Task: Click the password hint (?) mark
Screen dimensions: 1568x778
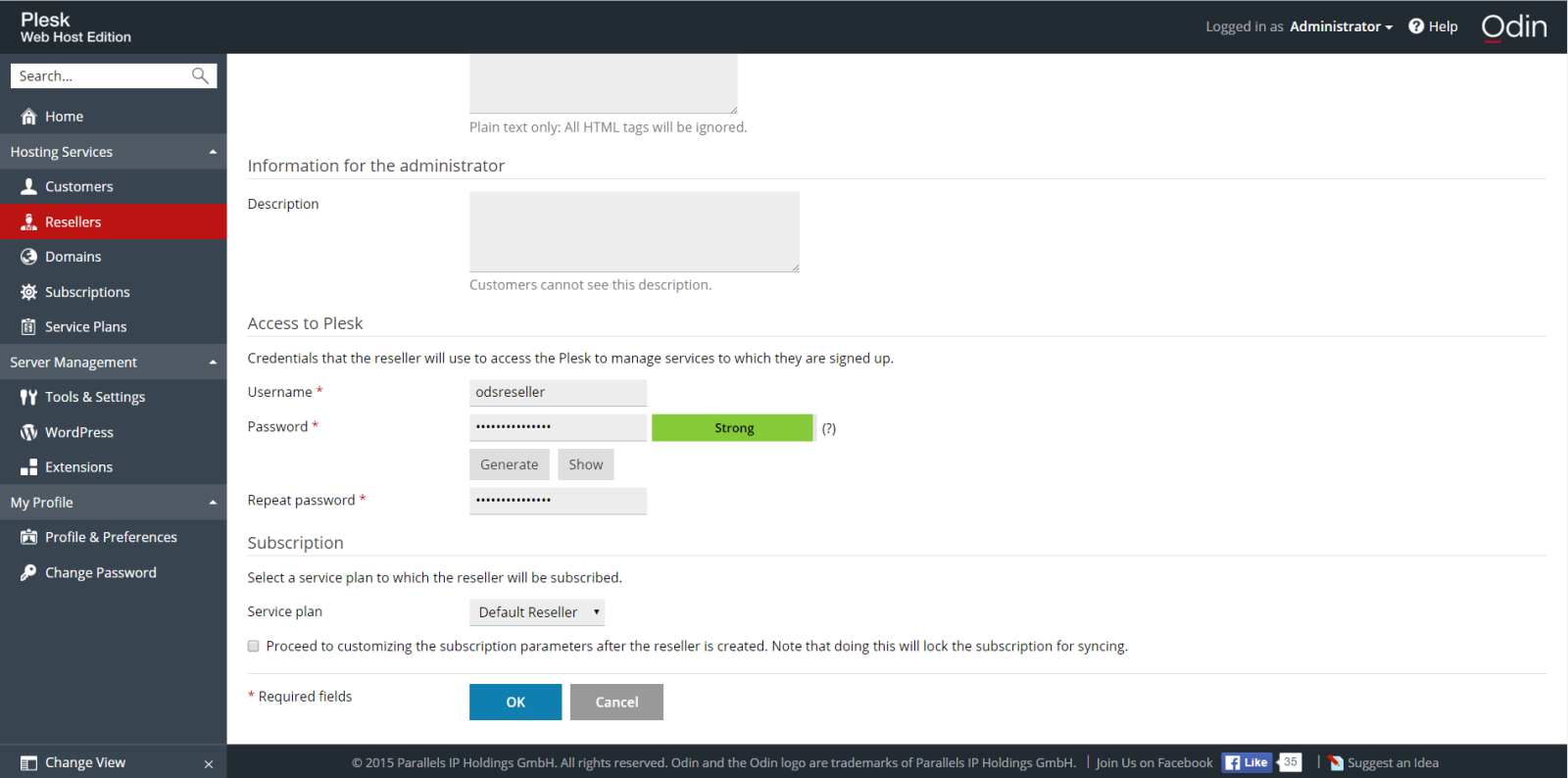Action: coord(829,428)
